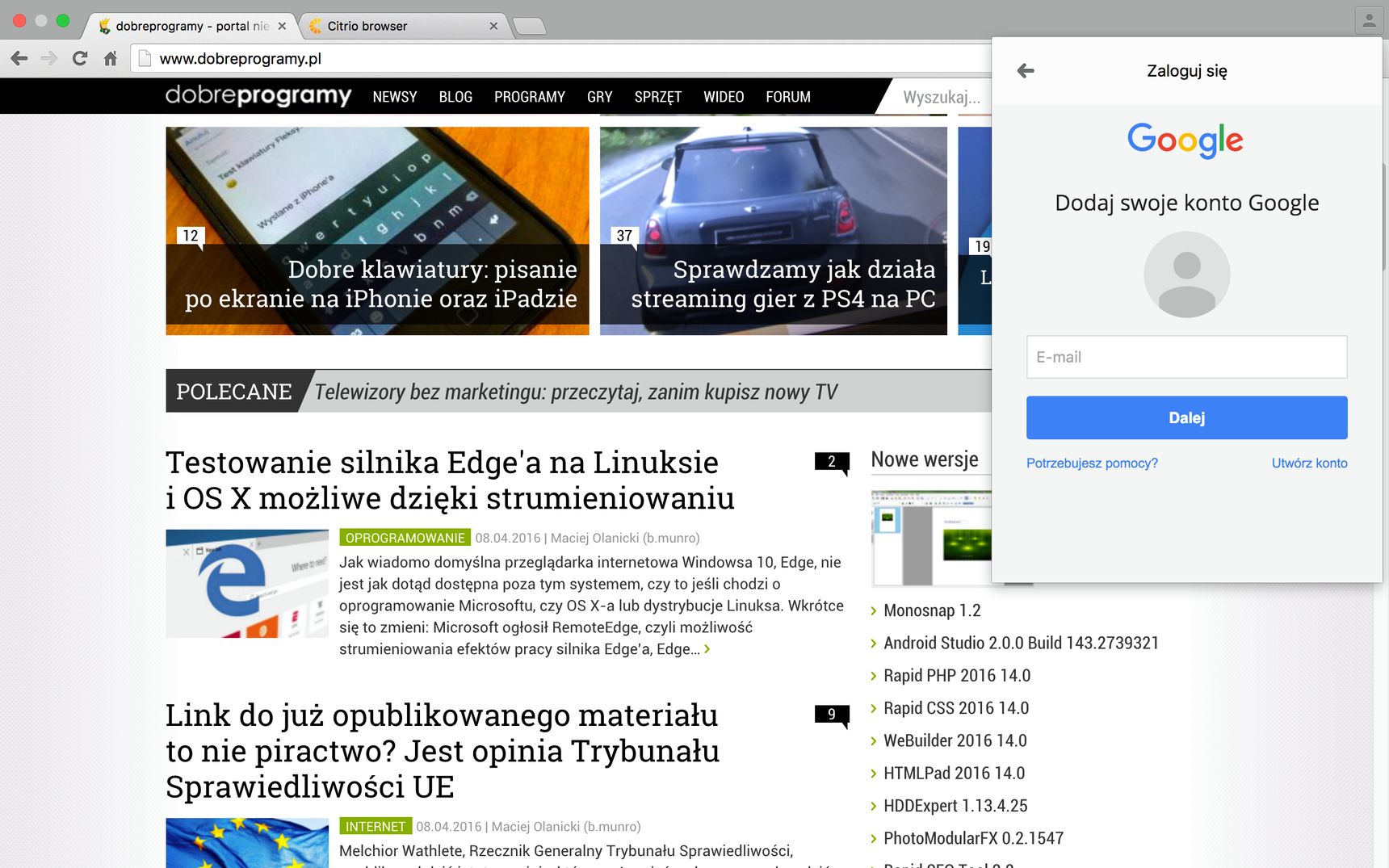1389x868 pixels.
Task: Open the GRY section
Action: point(600,97)
